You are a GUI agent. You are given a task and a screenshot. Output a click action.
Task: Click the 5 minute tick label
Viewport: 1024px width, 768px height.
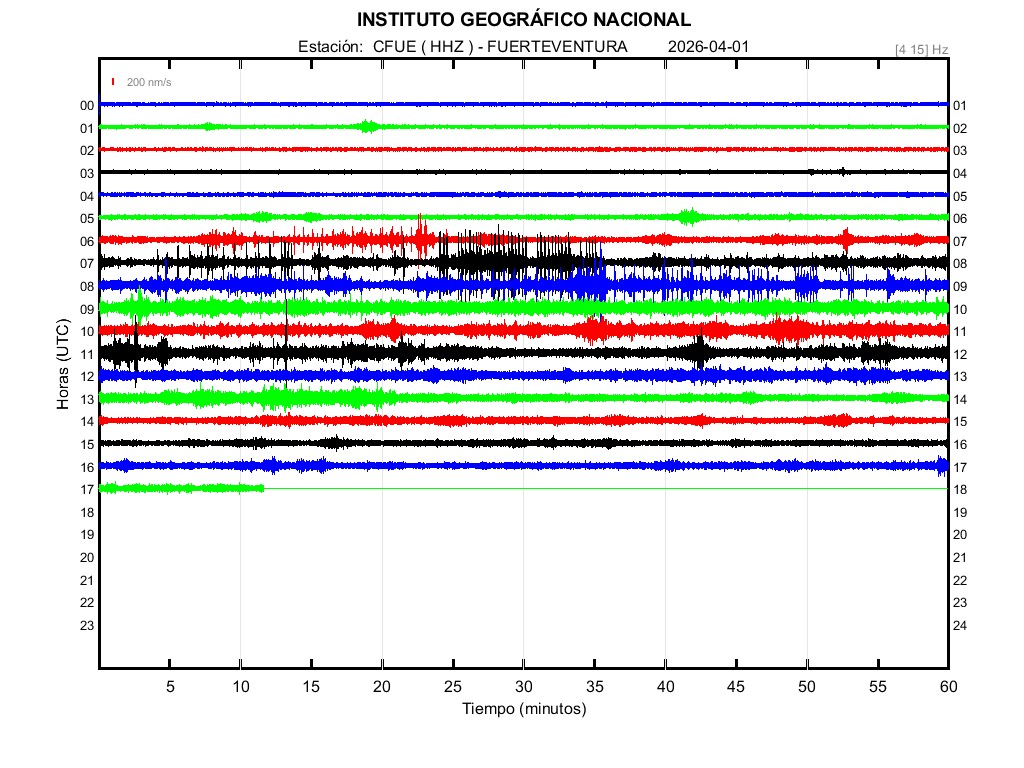click(170, 686)
